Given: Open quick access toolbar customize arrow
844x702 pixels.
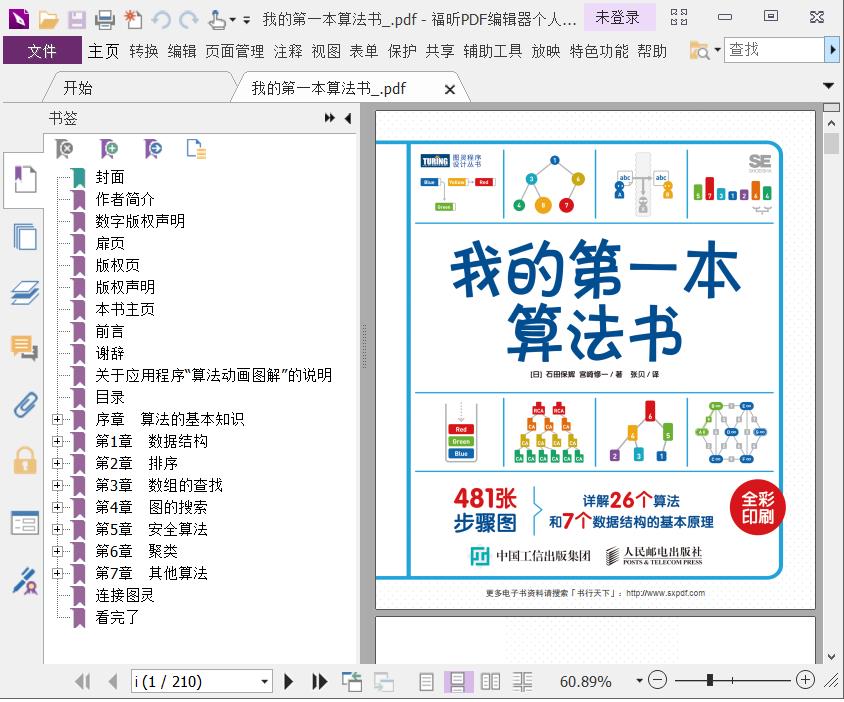Looking at the screenshot, I should click(x=247, y=20).
